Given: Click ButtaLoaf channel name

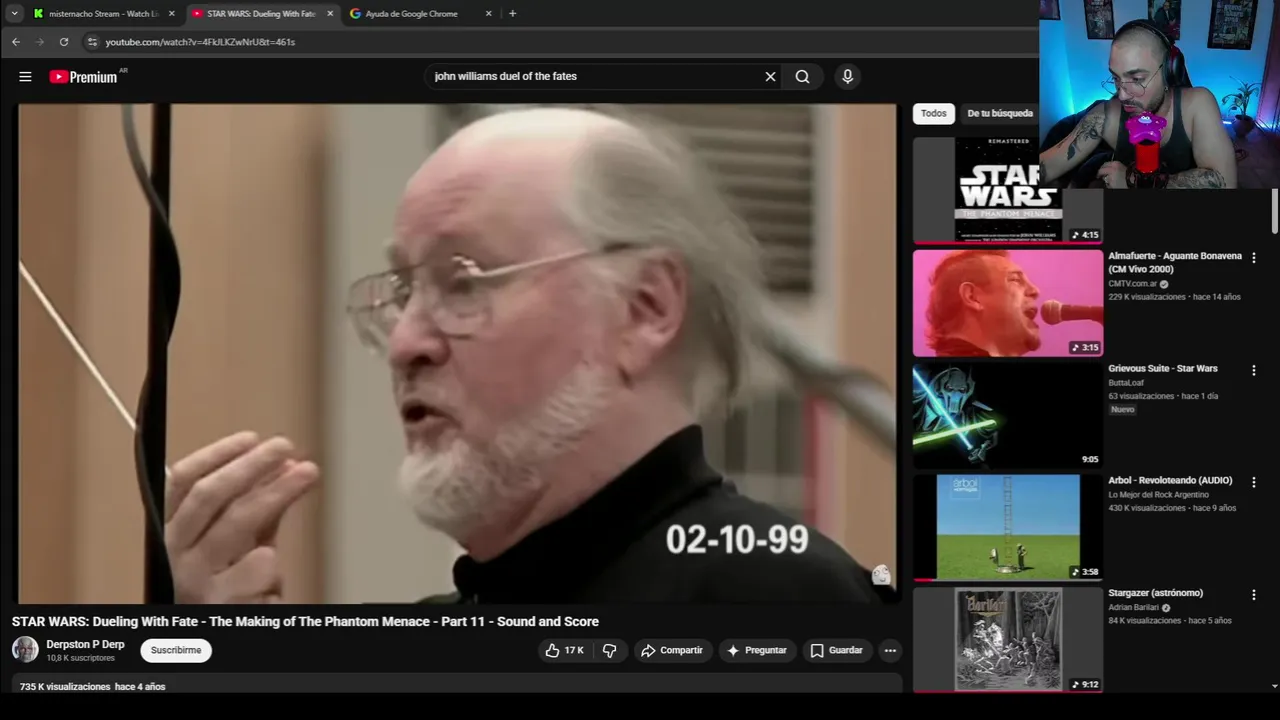Looking at the screenshot, I should click(x=1126, y=382).
